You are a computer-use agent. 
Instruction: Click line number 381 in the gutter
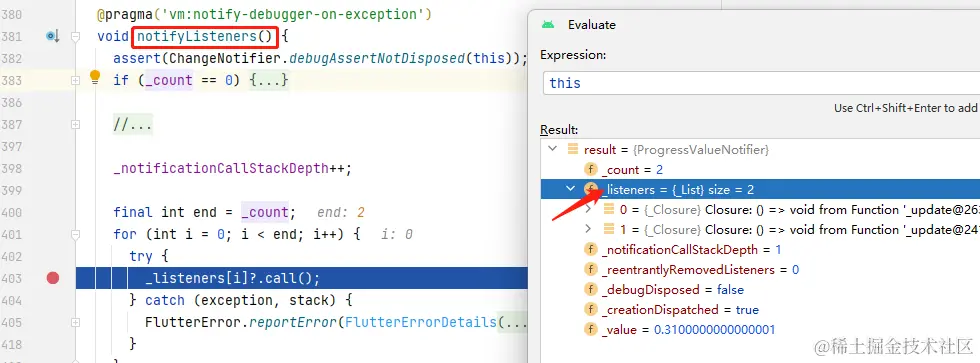pos(11,36)
